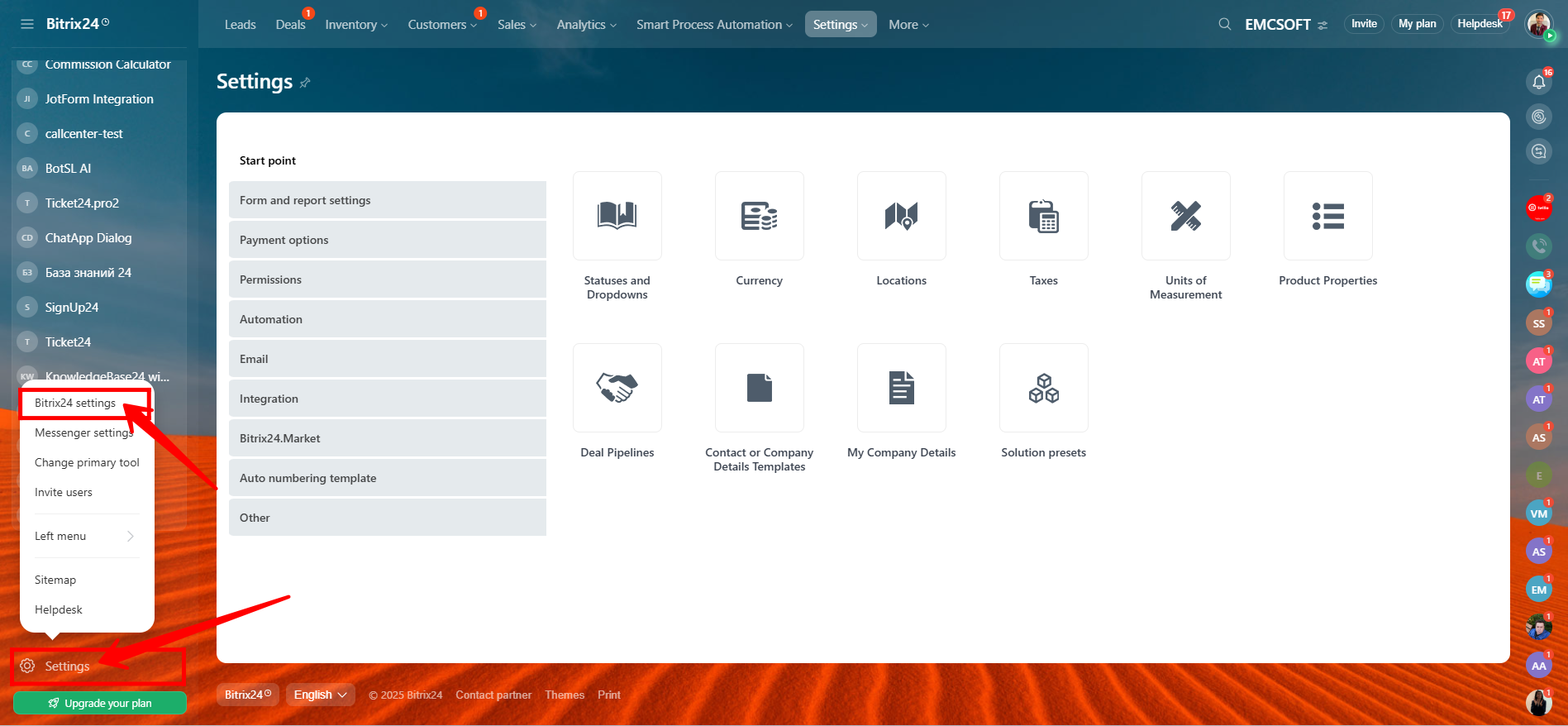Select Payment options section
Viewport: 1568px width, 726px height.
coord(388,240)
